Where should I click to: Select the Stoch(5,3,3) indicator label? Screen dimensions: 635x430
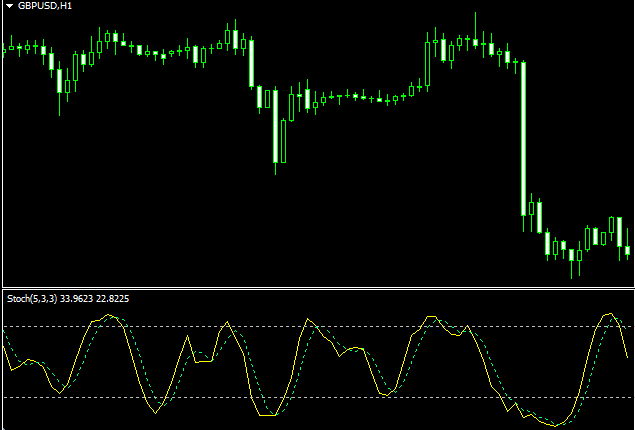(31, 298)
